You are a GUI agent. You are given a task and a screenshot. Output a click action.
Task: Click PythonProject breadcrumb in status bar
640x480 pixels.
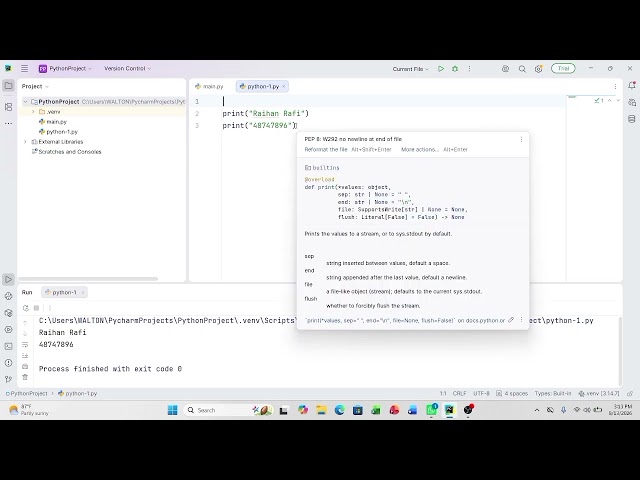[x=27, y=393]
